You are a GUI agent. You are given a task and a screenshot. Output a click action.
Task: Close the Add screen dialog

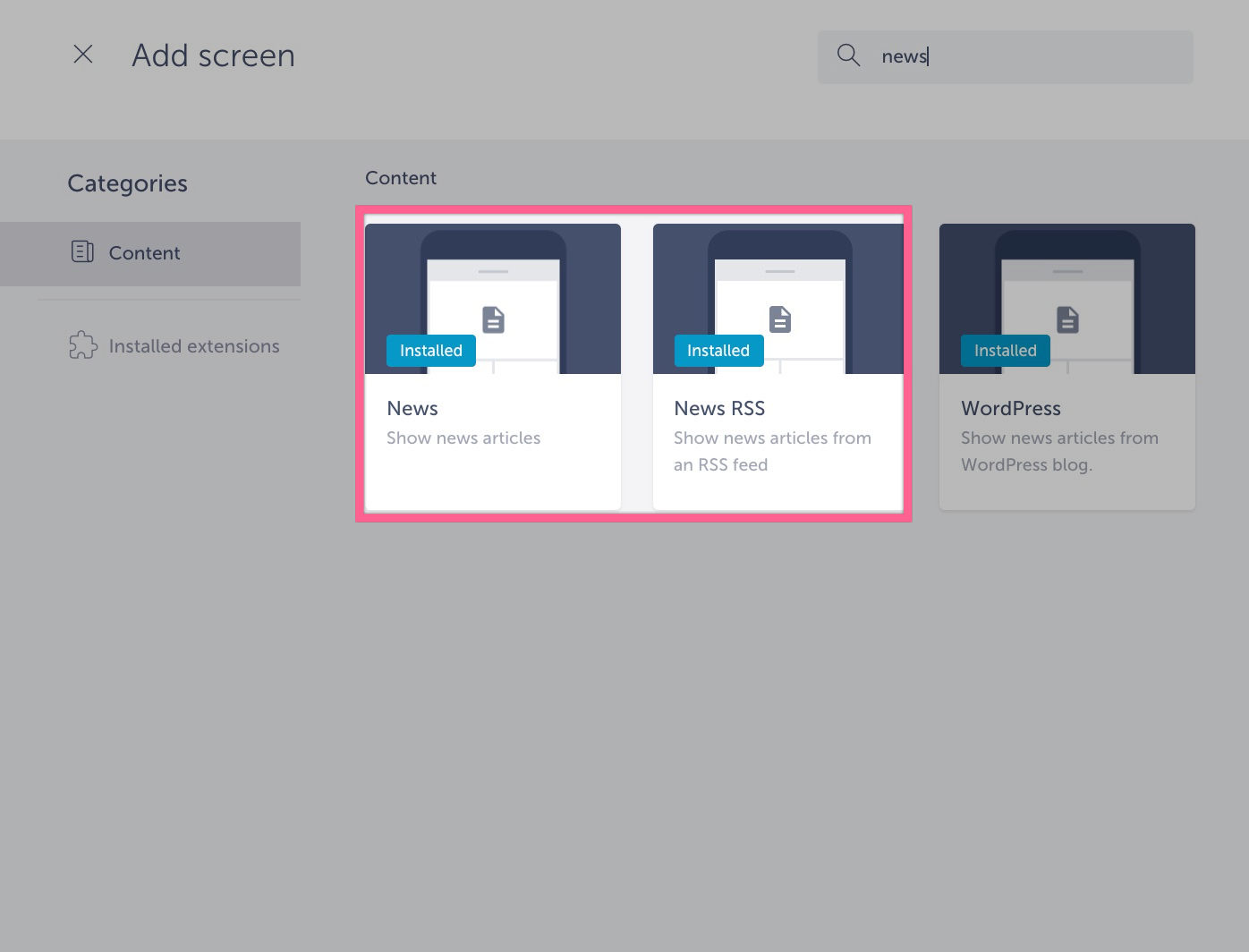pos(83,55)
